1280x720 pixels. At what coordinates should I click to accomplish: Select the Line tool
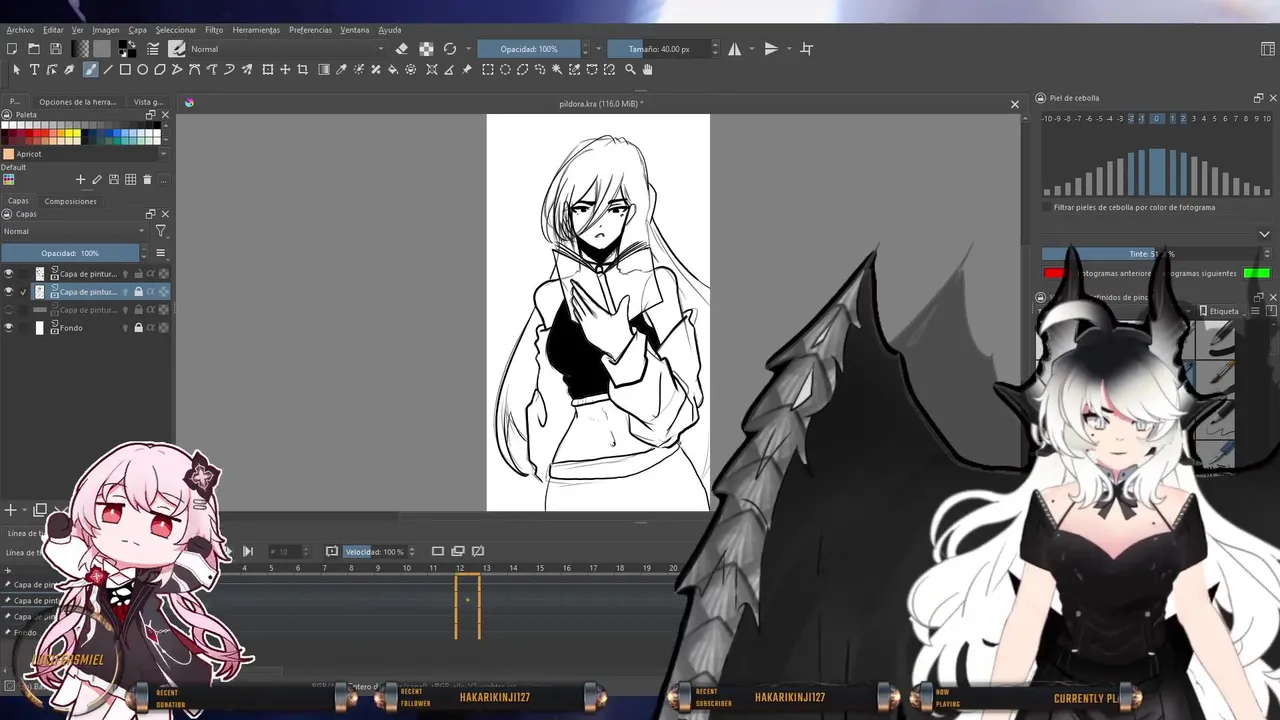108,69
